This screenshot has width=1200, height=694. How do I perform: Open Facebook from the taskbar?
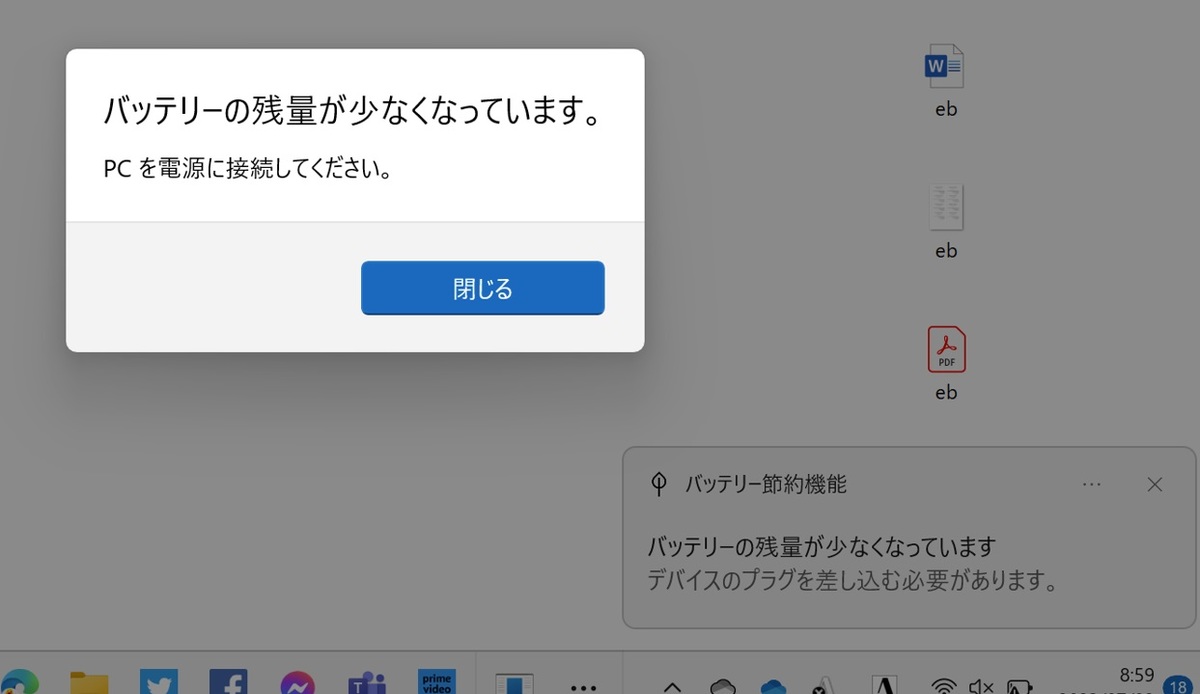coord(228,682)
